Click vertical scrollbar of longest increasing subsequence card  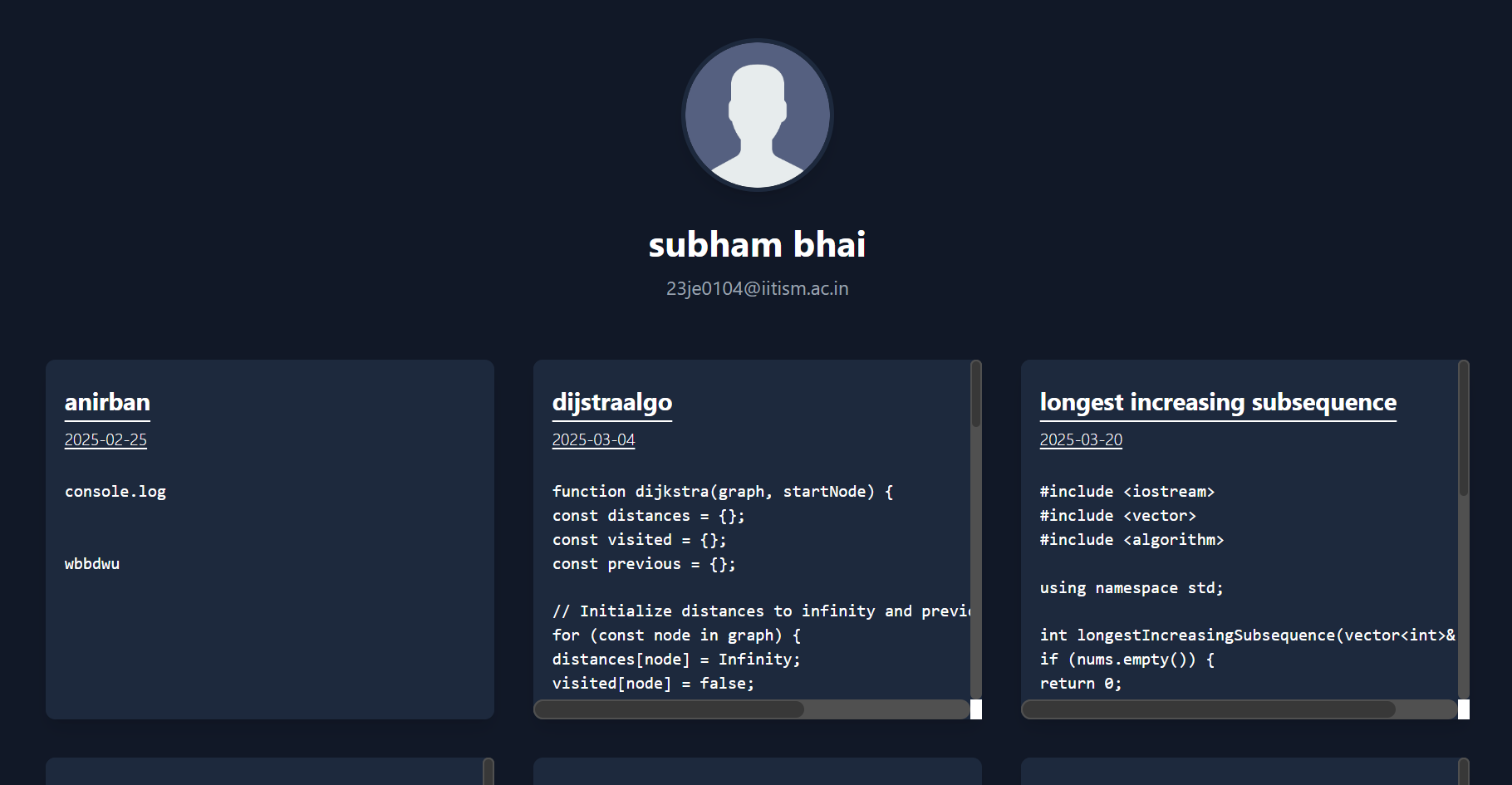pos(1464,429)
